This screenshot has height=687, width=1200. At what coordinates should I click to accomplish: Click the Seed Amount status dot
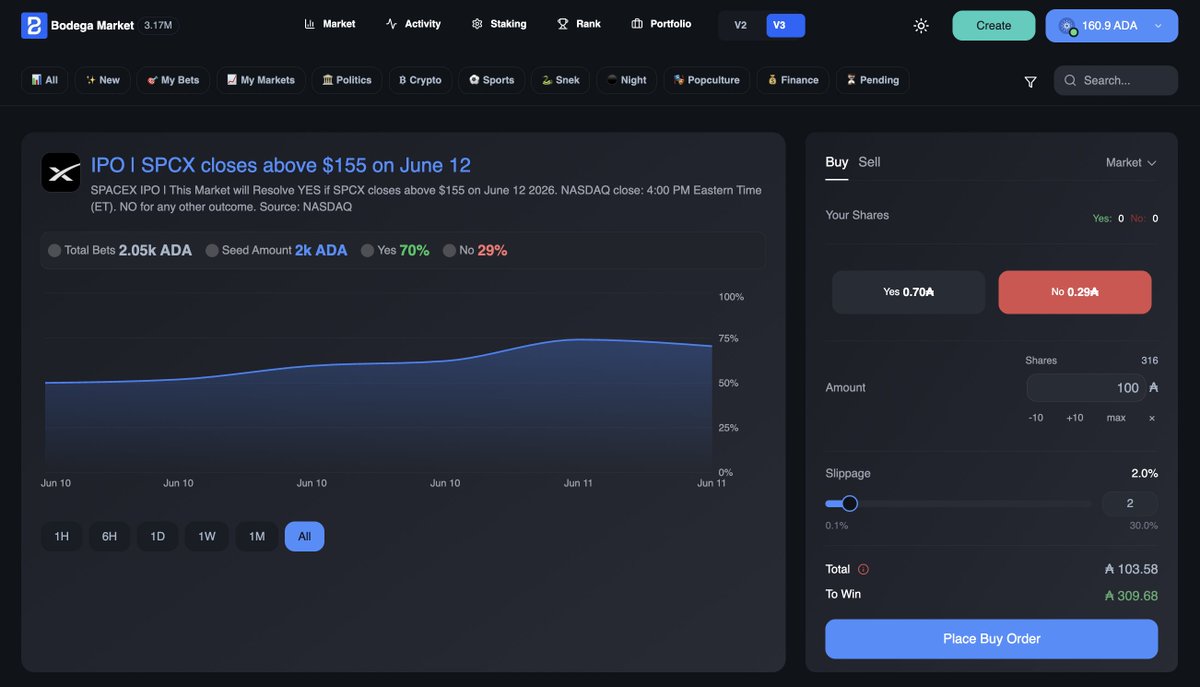(x=212, y=251)
